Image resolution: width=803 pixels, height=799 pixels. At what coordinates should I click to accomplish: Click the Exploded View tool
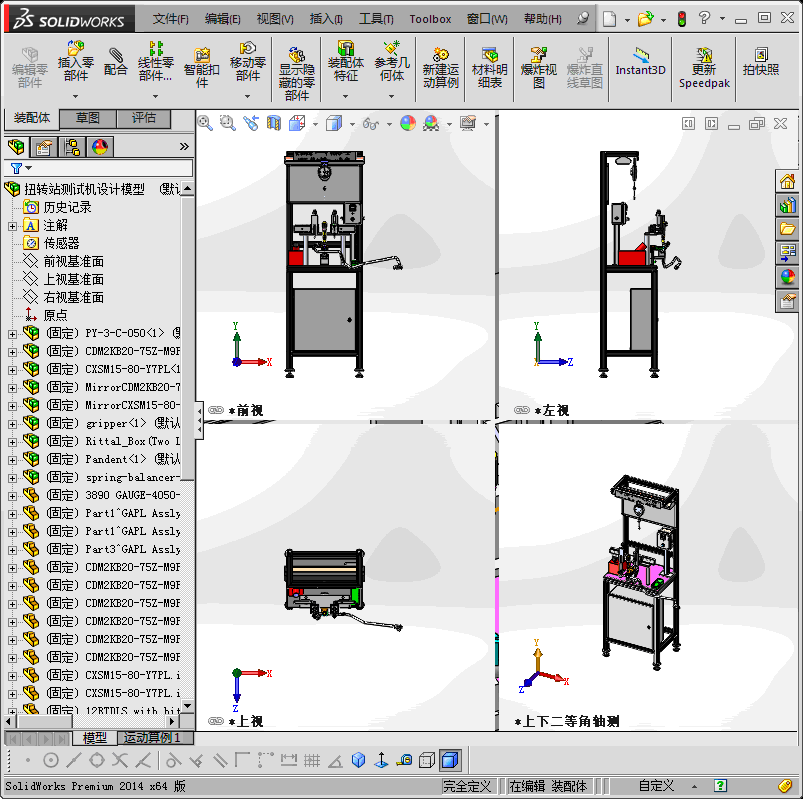[x=538, y=68]
